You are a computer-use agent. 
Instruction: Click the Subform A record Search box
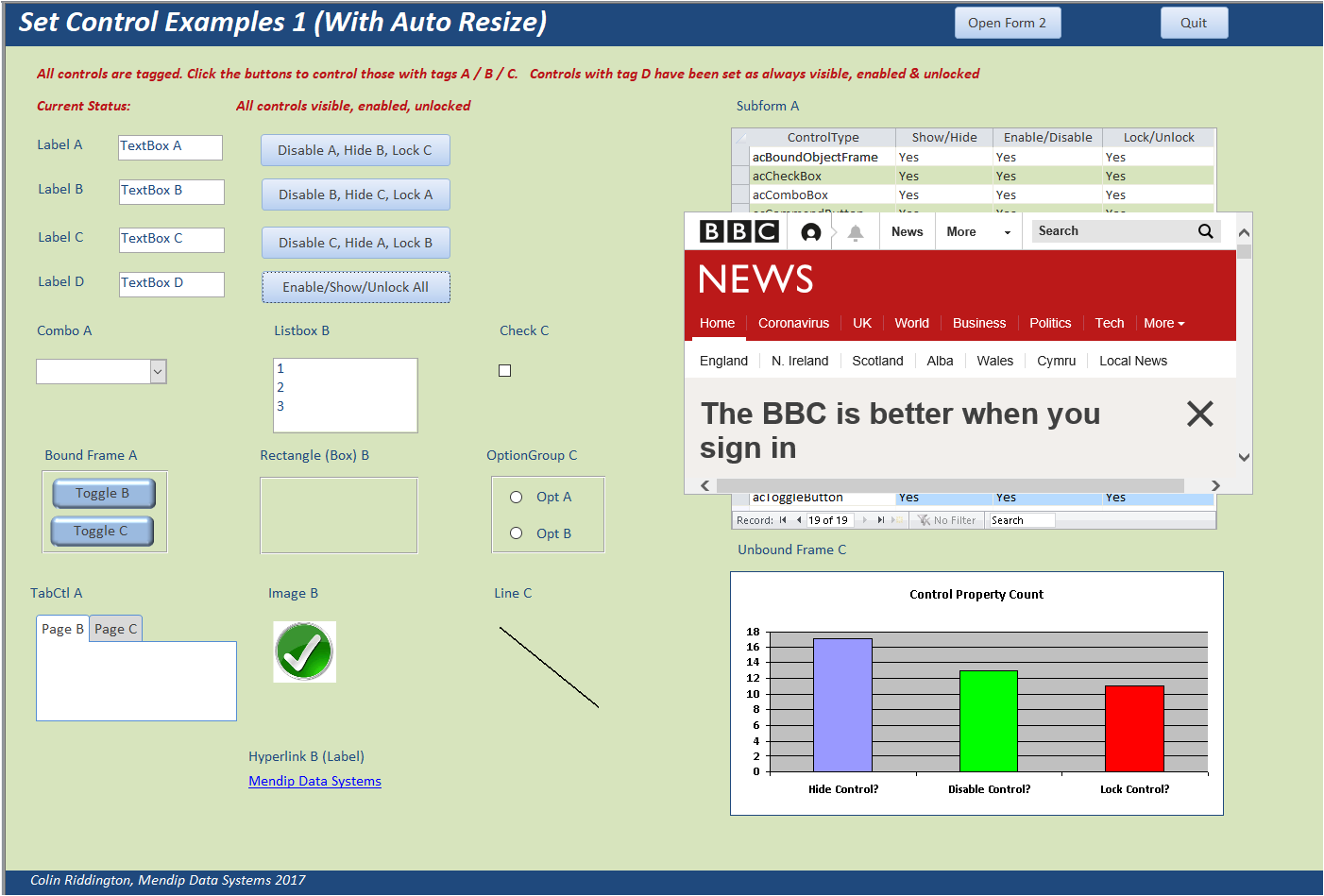(1021, 520)
